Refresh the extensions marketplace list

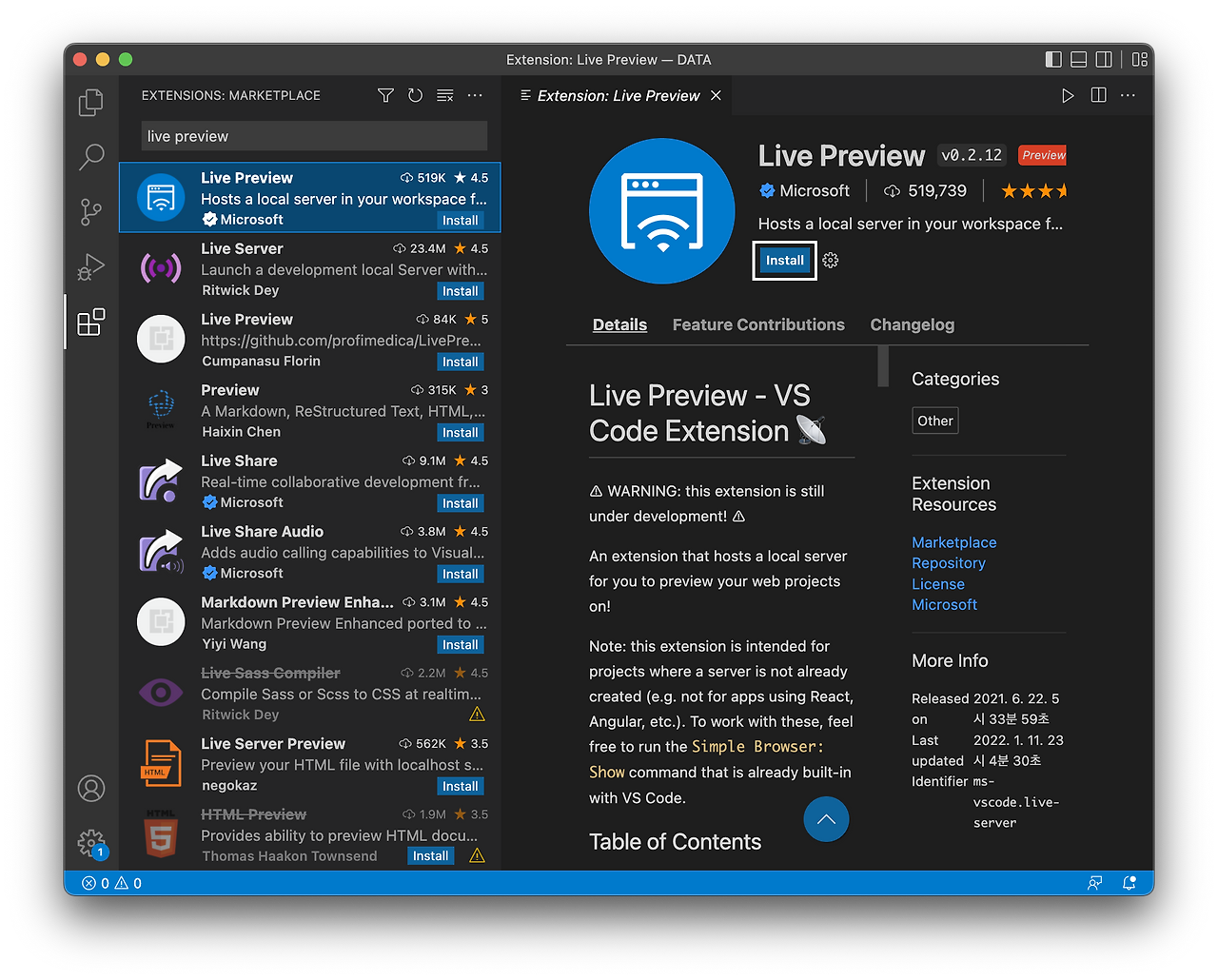[415, 95]
